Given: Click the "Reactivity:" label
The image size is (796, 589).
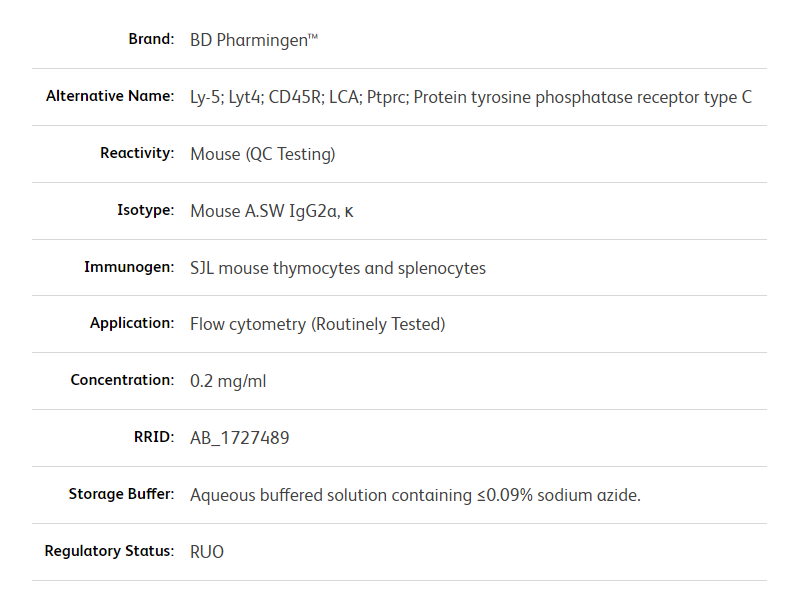Looking at the screenshot, I should click(x=137, y=153).
